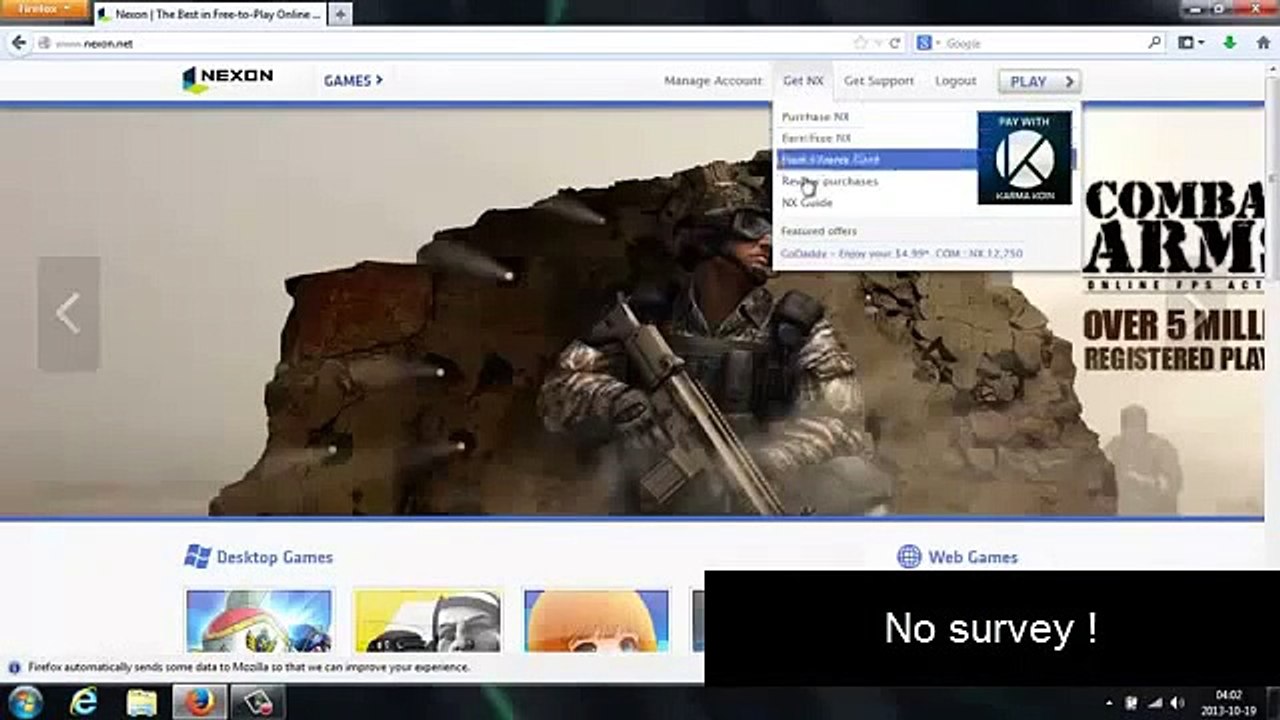1280x720 pixels.
Task: Click the volume speaker tray icon
Action: (1177, 703)
